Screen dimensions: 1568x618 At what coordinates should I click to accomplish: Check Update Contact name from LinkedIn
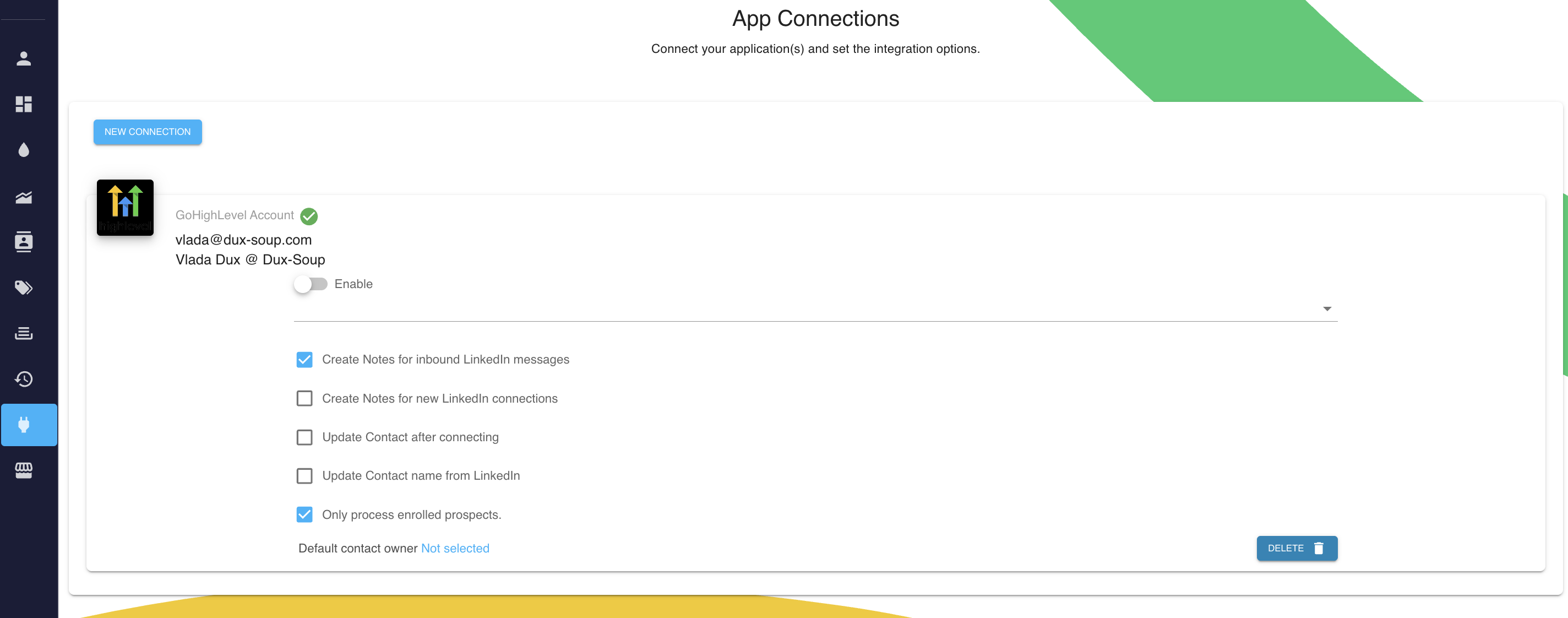pos(304,475)
